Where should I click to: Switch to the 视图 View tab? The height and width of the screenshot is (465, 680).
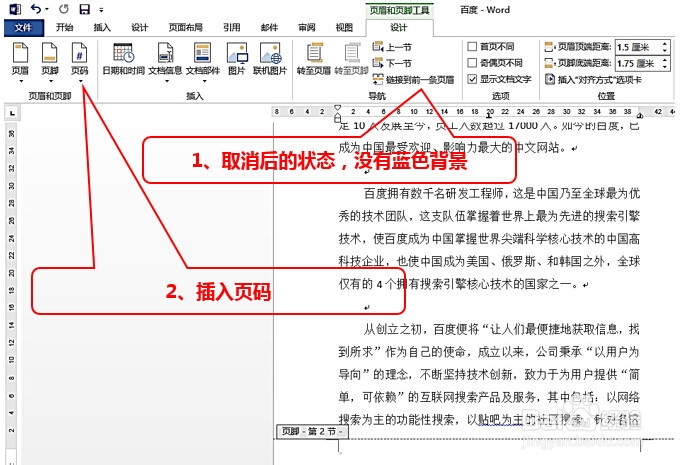tap(344, 27)
